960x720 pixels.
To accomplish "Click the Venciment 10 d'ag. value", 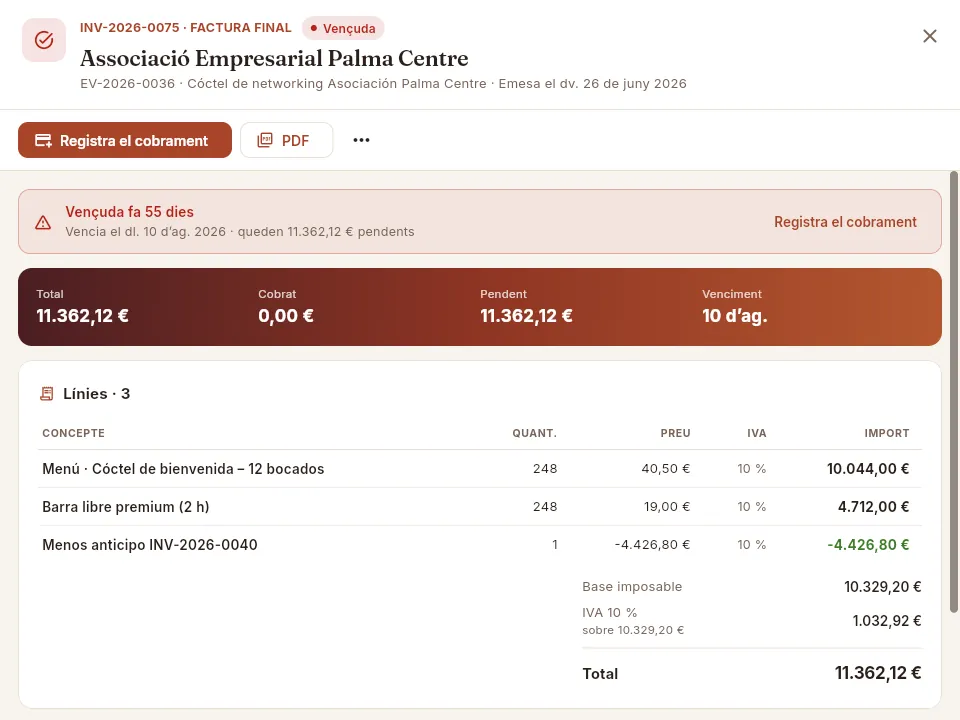I will click(x=735, y=316).
